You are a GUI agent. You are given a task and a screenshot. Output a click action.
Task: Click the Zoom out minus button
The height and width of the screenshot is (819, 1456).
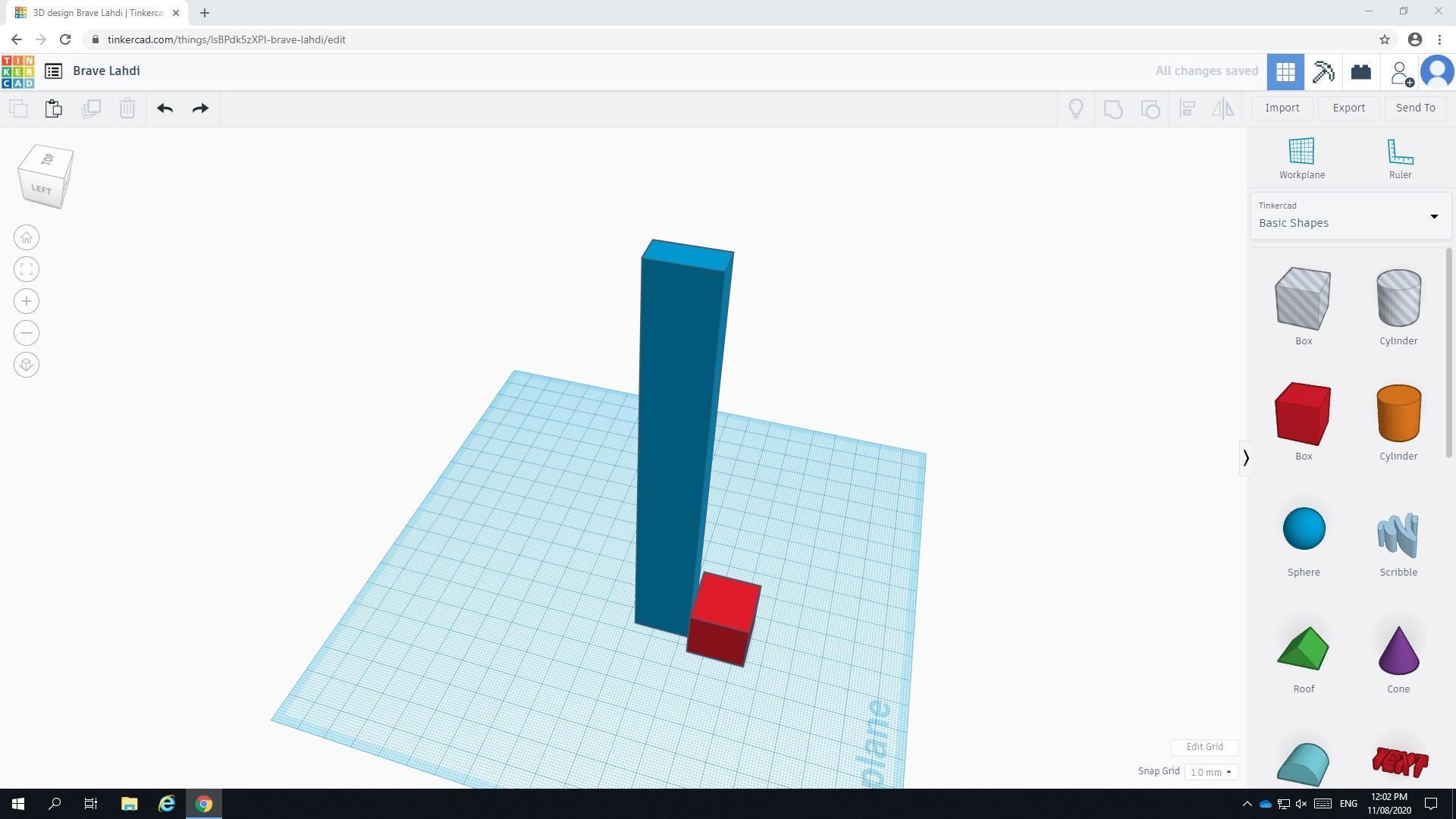(27, 334)
